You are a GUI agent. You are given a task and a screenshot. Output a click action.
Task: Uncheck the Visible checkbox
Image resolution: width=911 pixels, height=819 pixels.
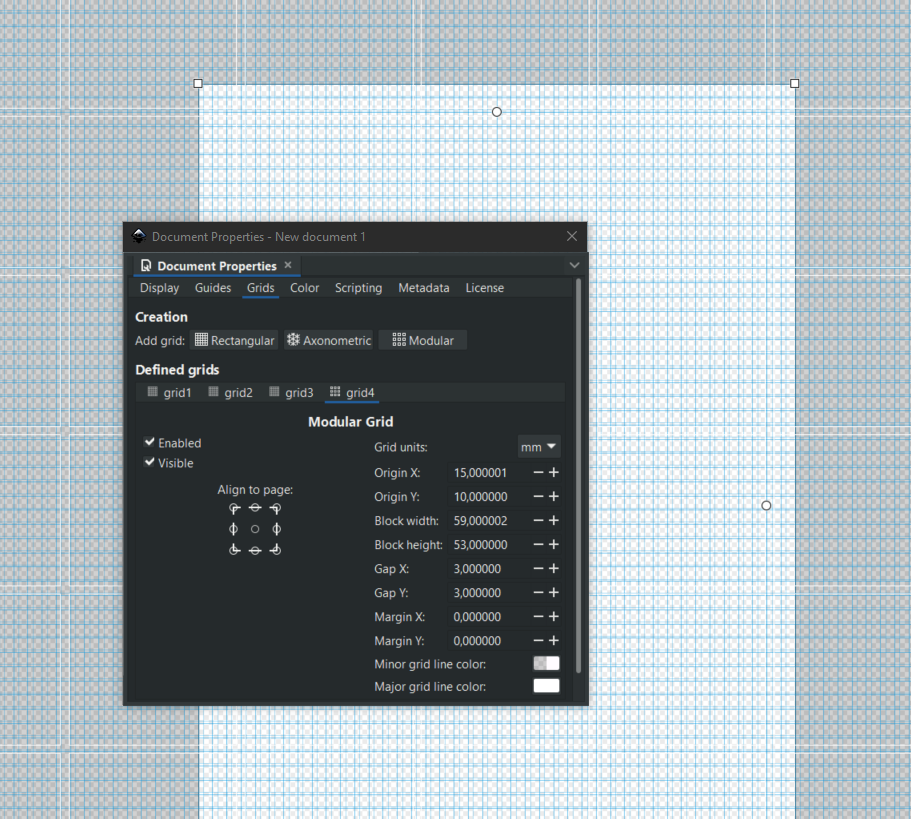[x=150, y=462]
